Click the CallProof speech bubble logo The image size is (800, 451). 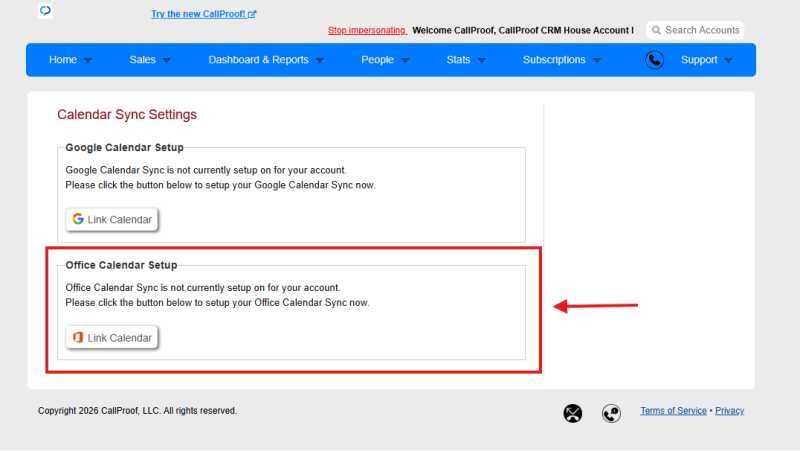click(x=45, y=11)
